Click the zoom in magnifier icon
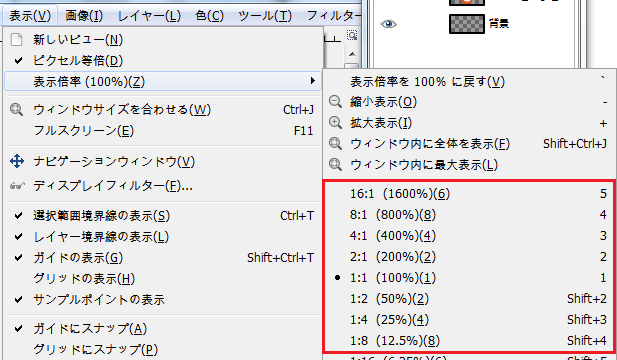617x360 pixels. [x=335, y=123]
